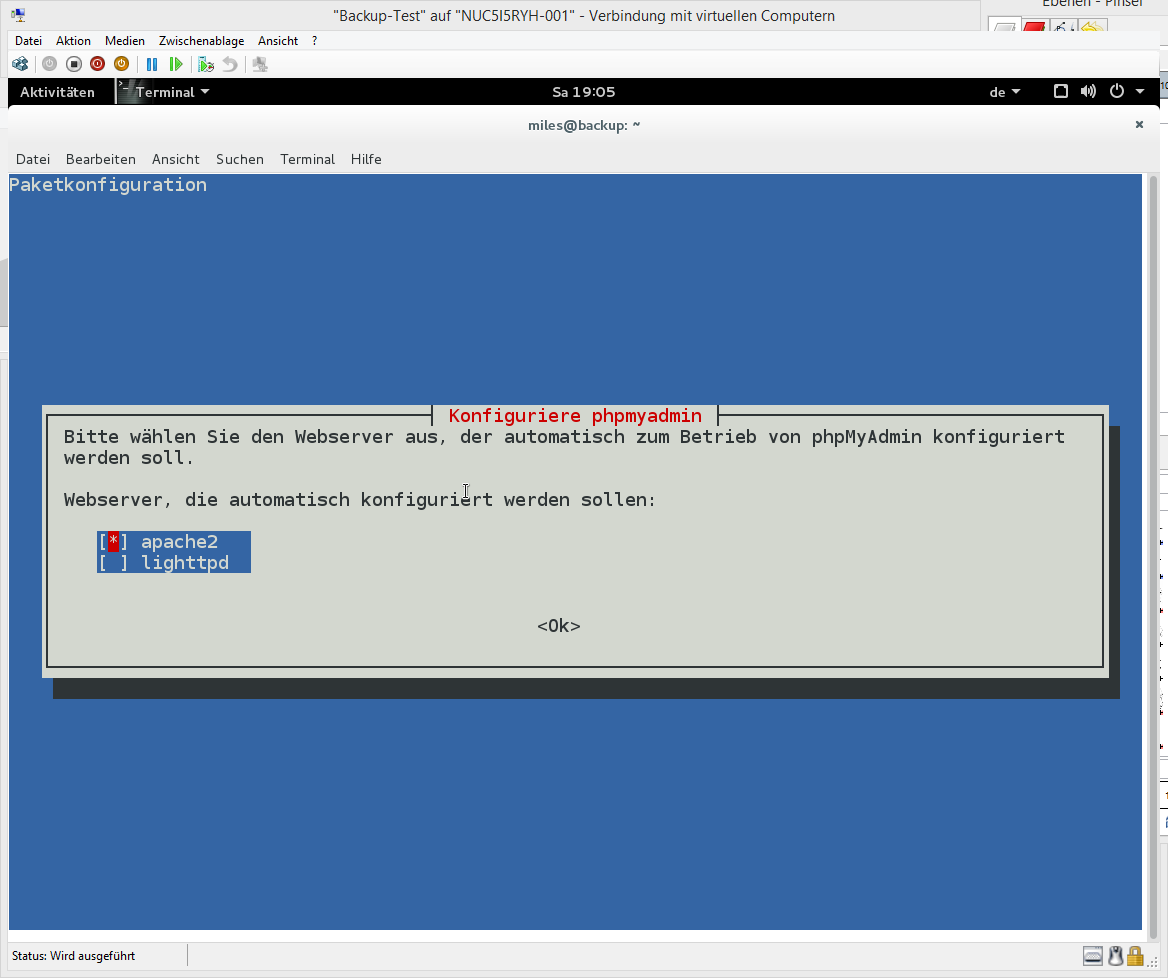1168x978 pixels.
Task: Close the miles@backup terminal window
Action: pos(1139,124)
